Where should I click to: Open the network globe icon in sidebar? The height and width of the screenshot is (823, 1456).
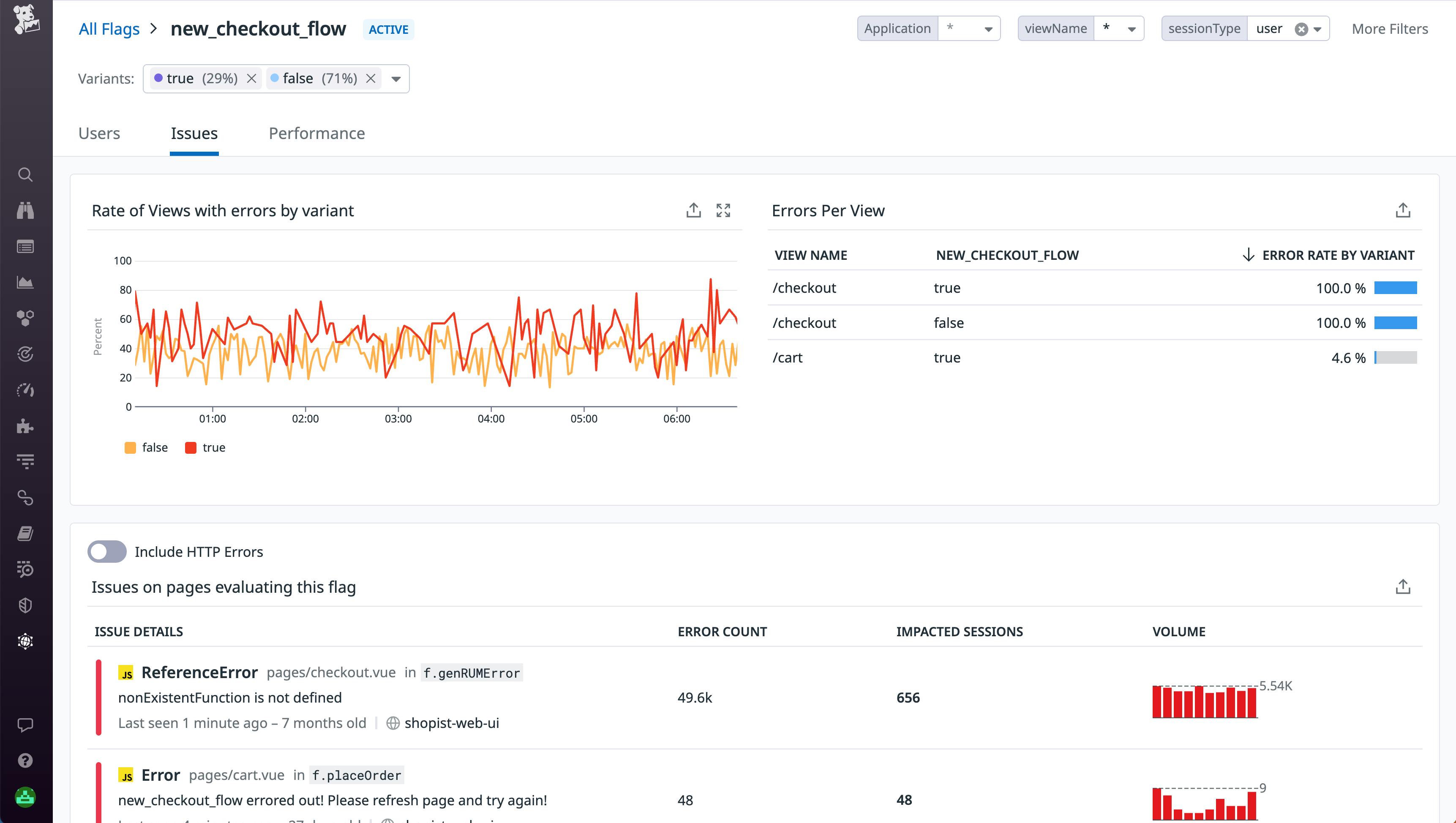[25, 641]
